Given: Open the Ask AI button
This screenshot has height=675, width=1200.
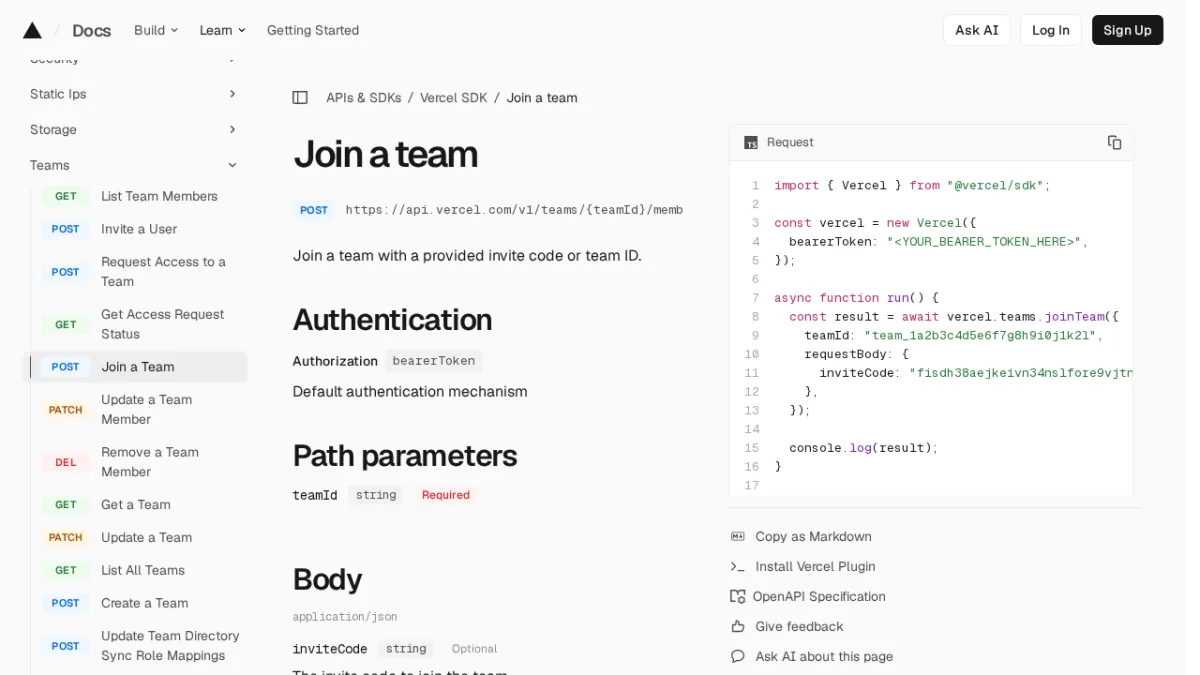Looking at the screenshot, I should 976,30.
